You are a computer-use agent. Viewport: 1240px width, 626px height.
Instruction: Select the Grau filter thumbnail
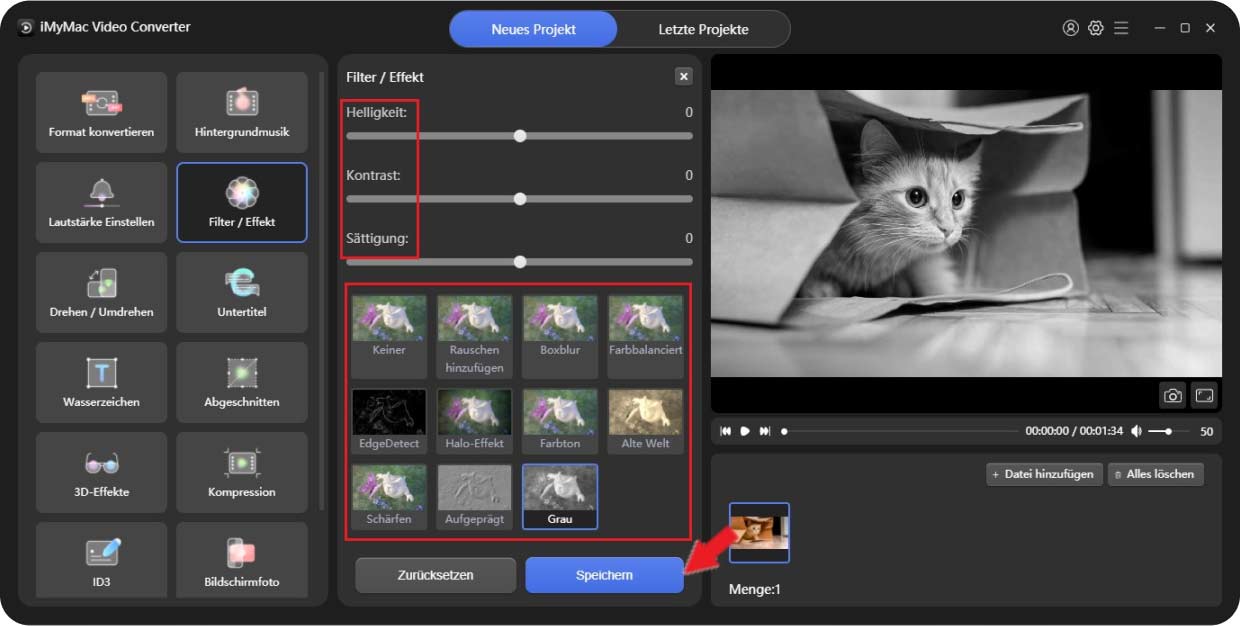coord(560,496)
